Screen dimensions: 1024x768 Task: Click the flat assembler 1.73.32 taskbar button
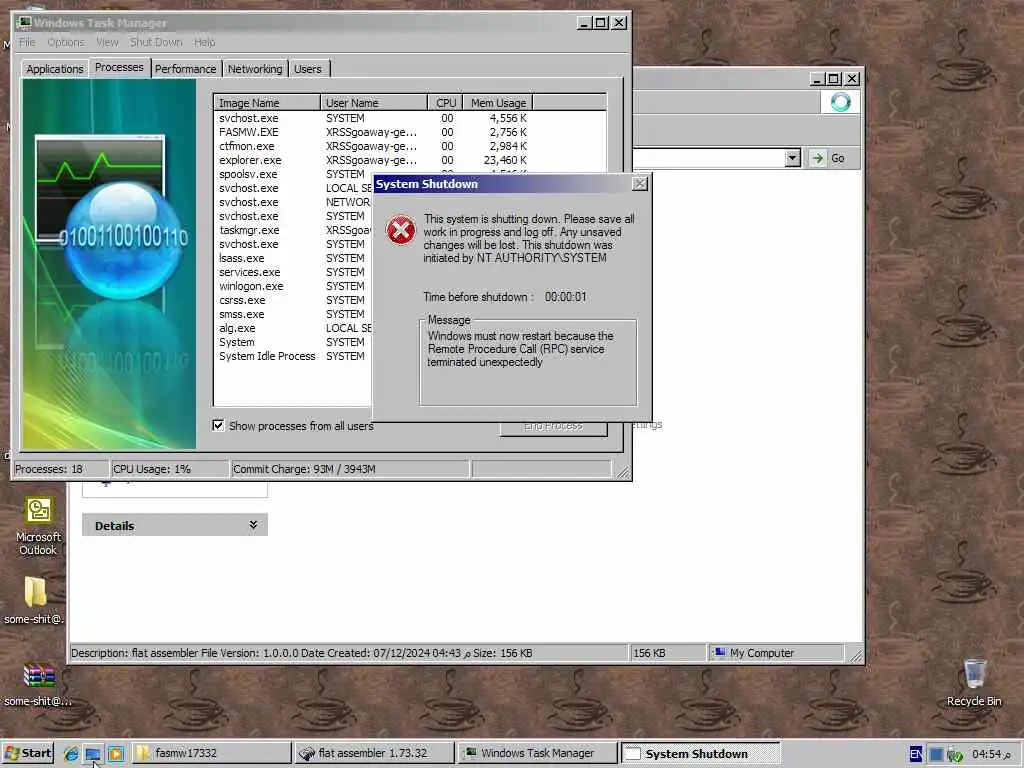click(x=374, y=754)
